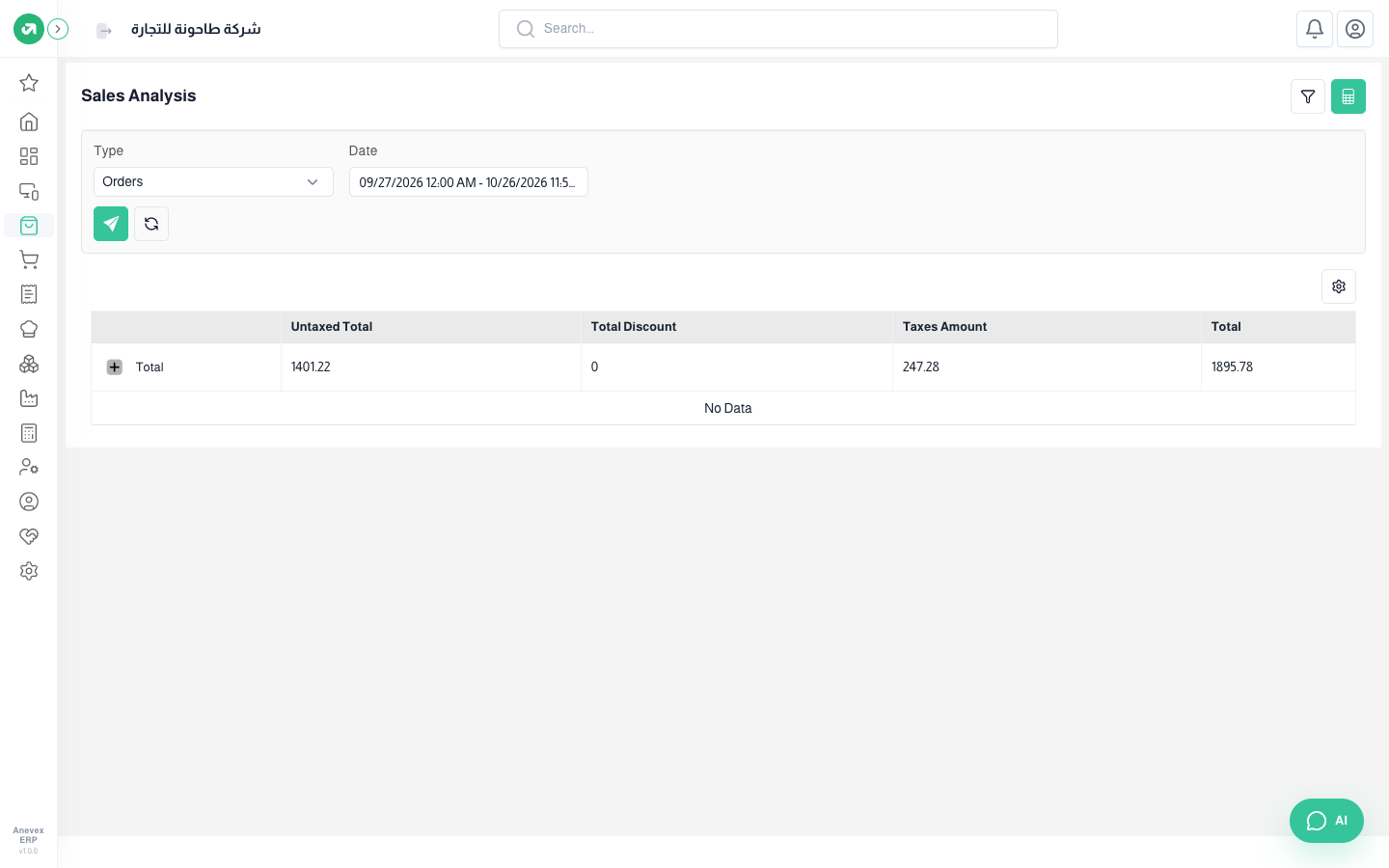Open the AI chat button
Viewport: 1389px width, 868px height.
tap(1326, 821)
